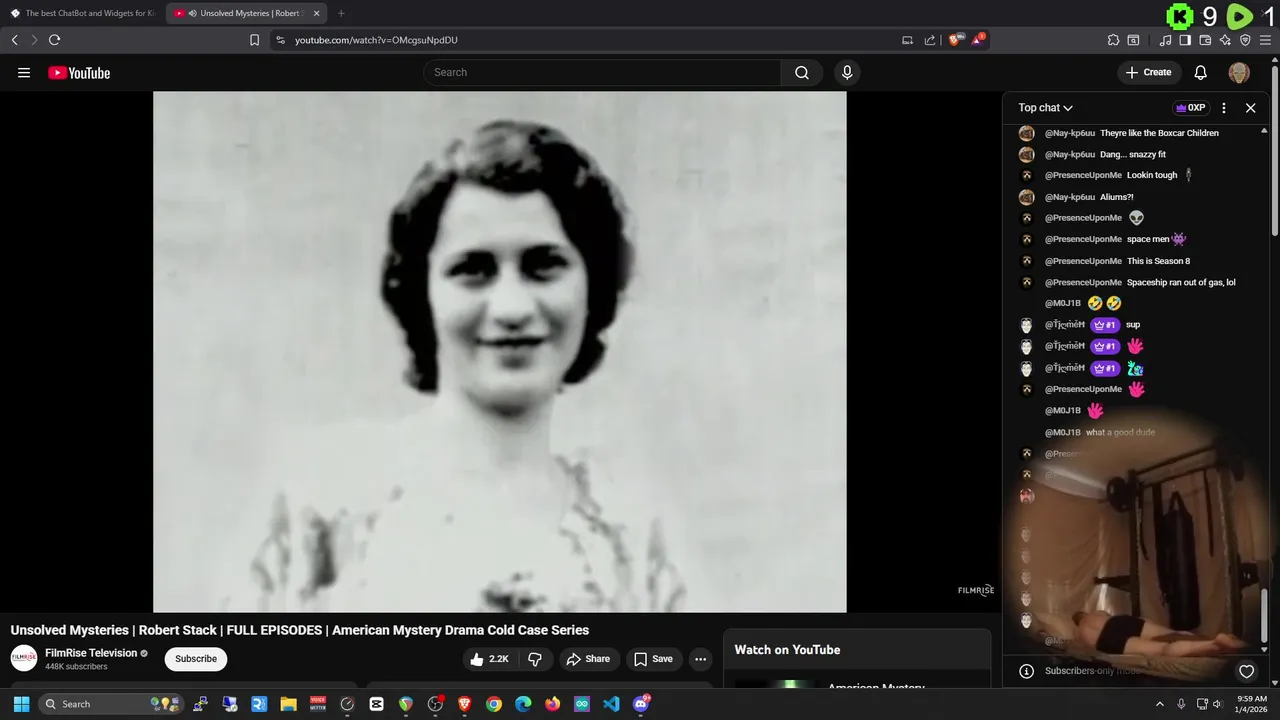Screen dimensions: 1280x720
Task: Open live chat options three-dot menu
Action: [1224, 108]
